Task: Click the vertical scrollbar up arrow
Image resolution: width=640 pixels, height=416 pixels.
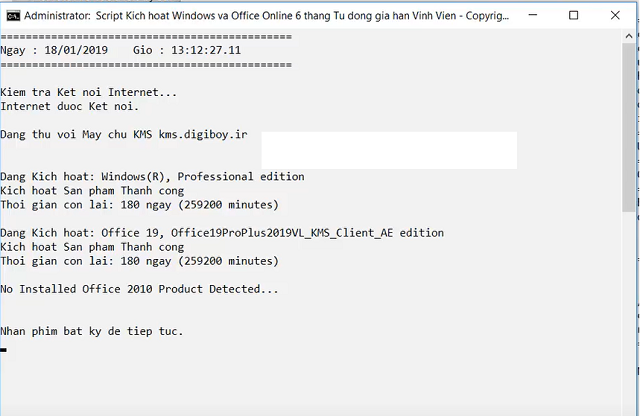Action: (x=629, y=37)
